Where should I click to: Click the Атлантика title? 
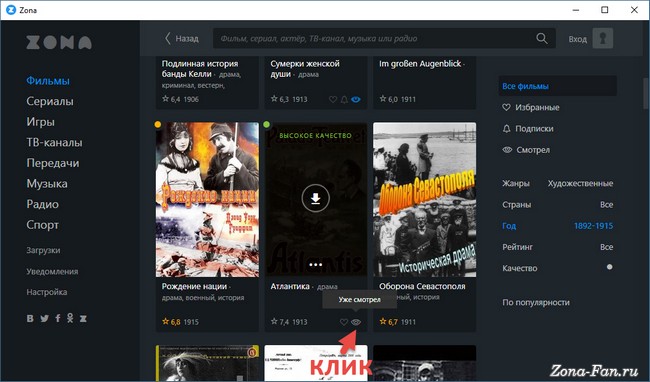(290, 286)
